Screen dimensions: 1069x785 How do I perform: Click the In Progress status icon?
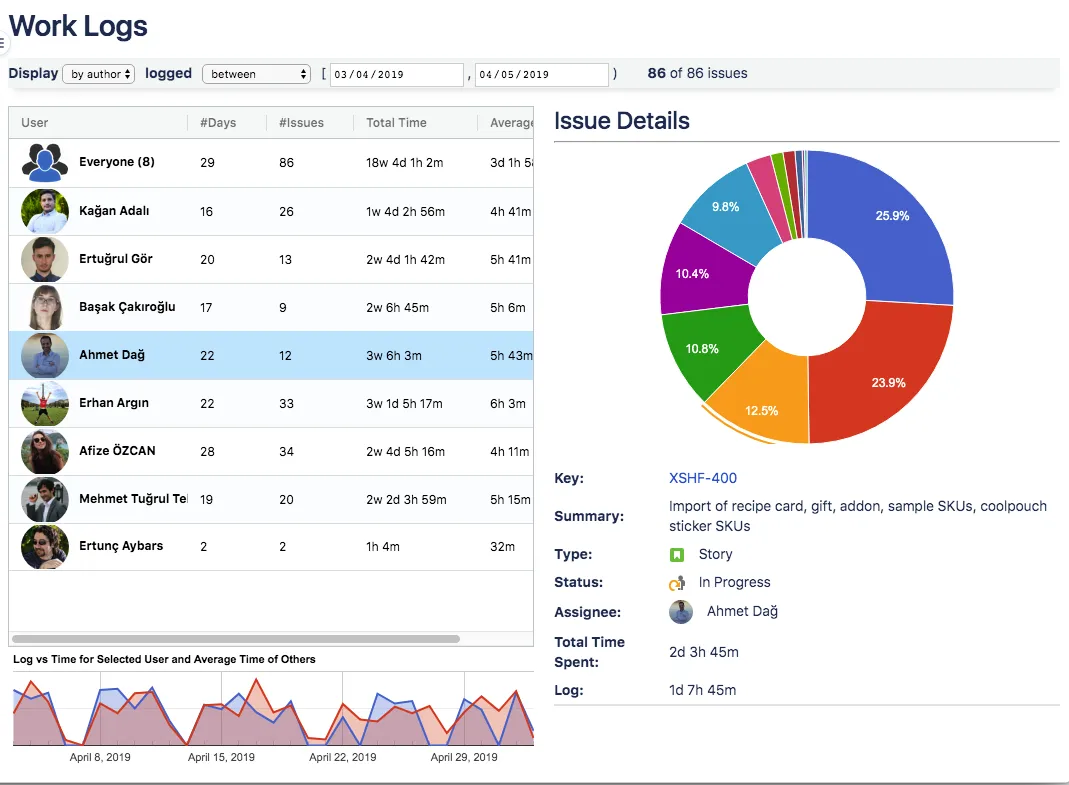pyautogui.click(x=676, y=583)
